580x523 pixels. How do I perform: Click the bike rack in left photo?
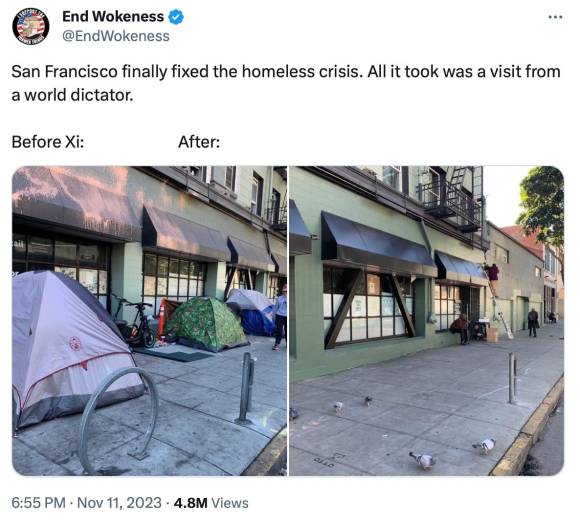tap(119, 419)
